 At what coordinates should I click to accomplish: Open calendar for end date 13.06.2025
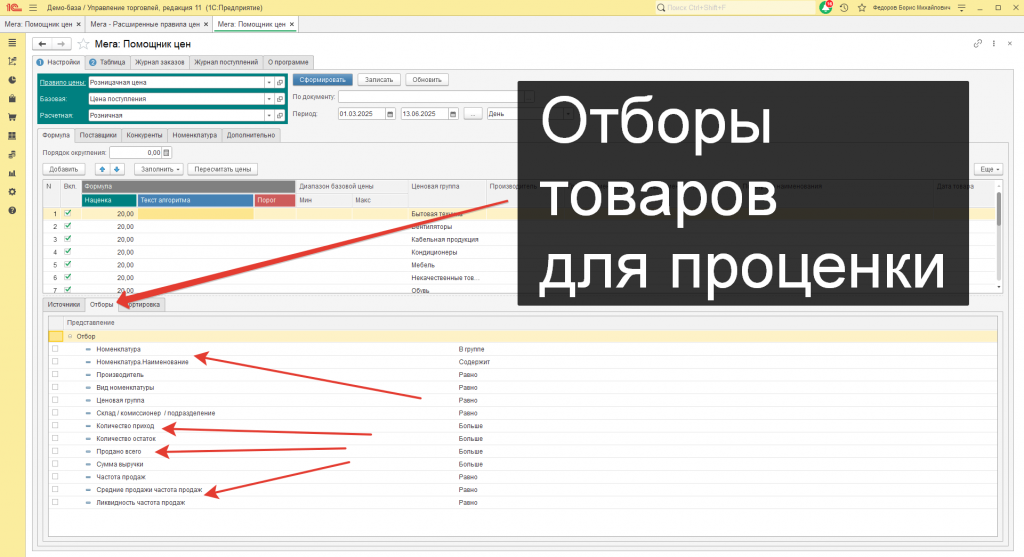(453, 114)
